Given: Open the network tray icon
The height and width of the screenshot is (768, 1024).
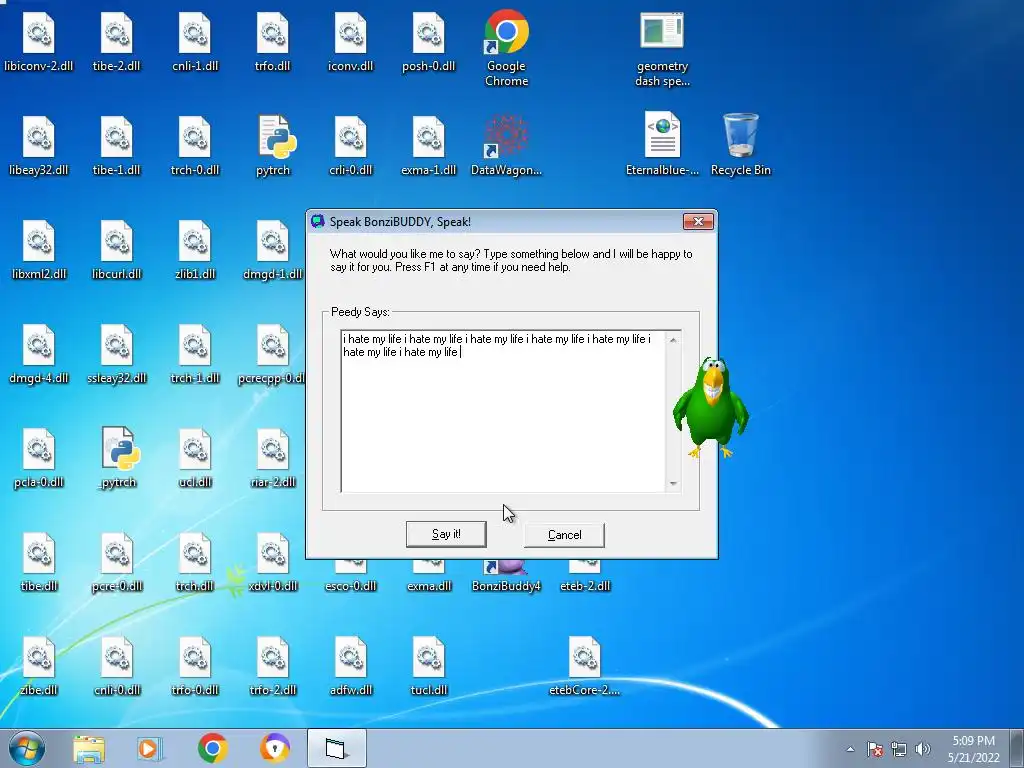Looking at the screenshot, I should (899, 749).
